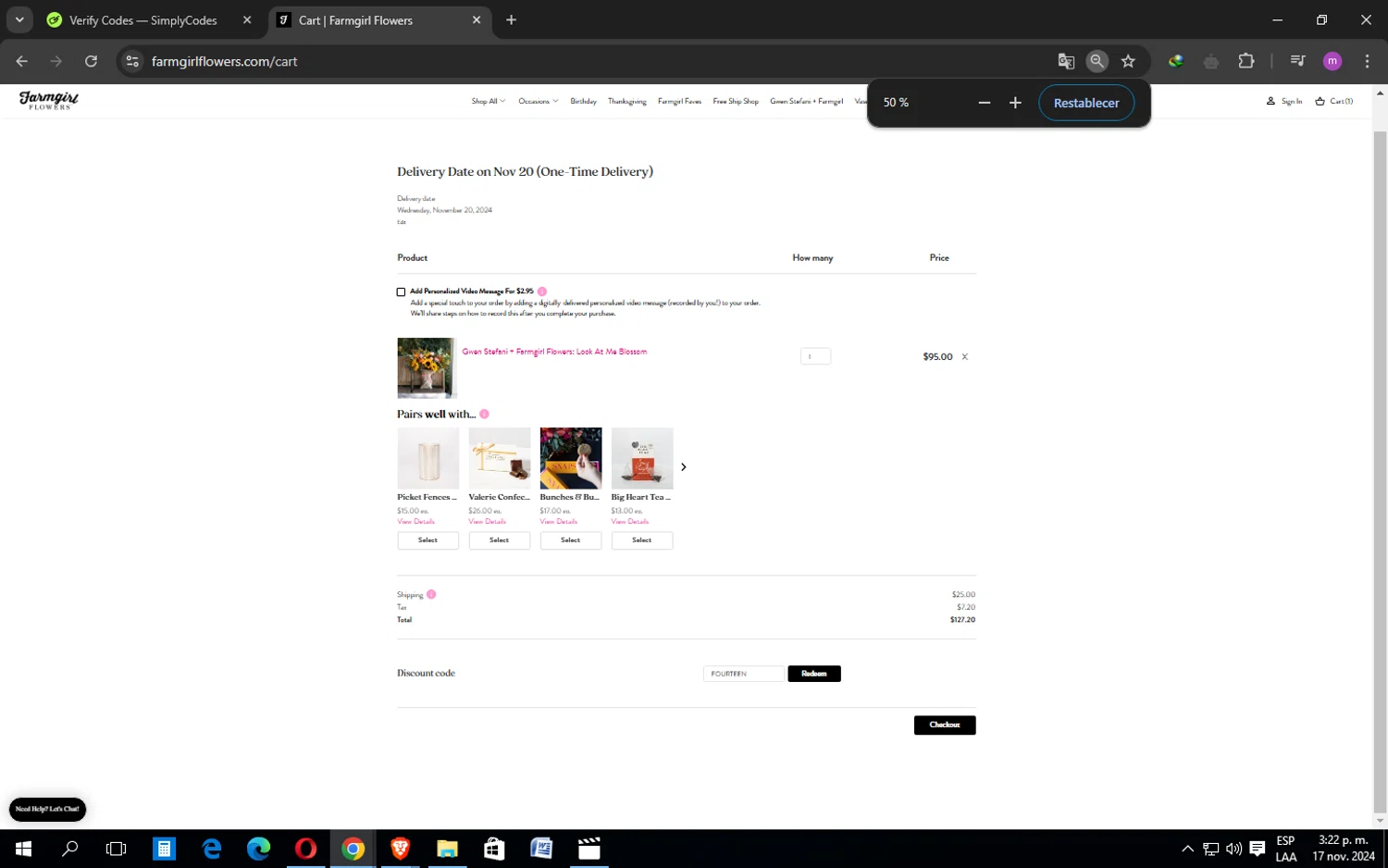Click the info icon next to Shipping
This screenshot has height=868, width=1388.
[x=431, y=594]
